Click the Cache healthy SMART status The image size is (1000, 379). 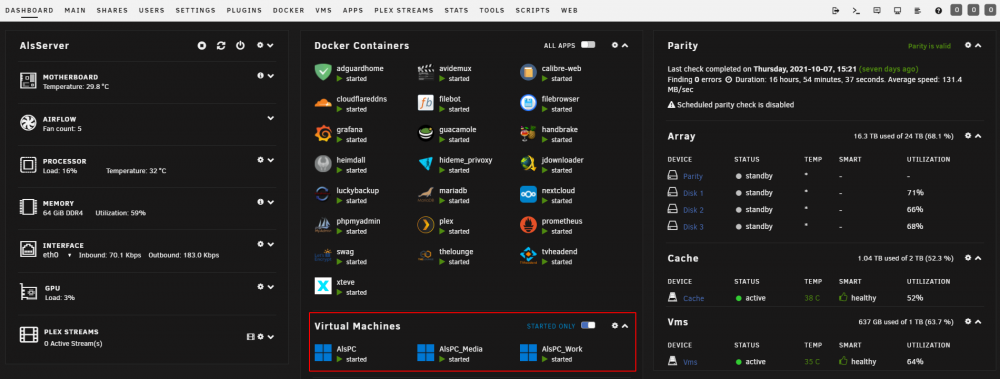858,297
